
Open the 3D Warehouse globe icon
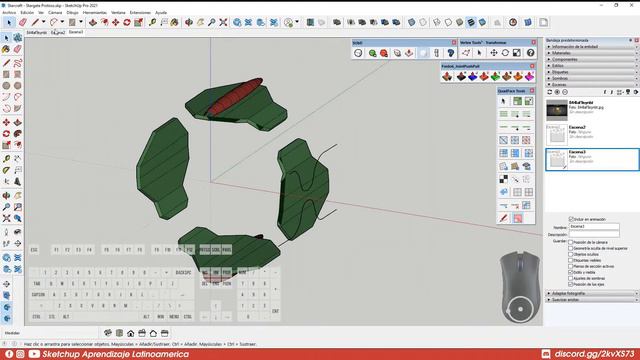click(x=237, y=22)
